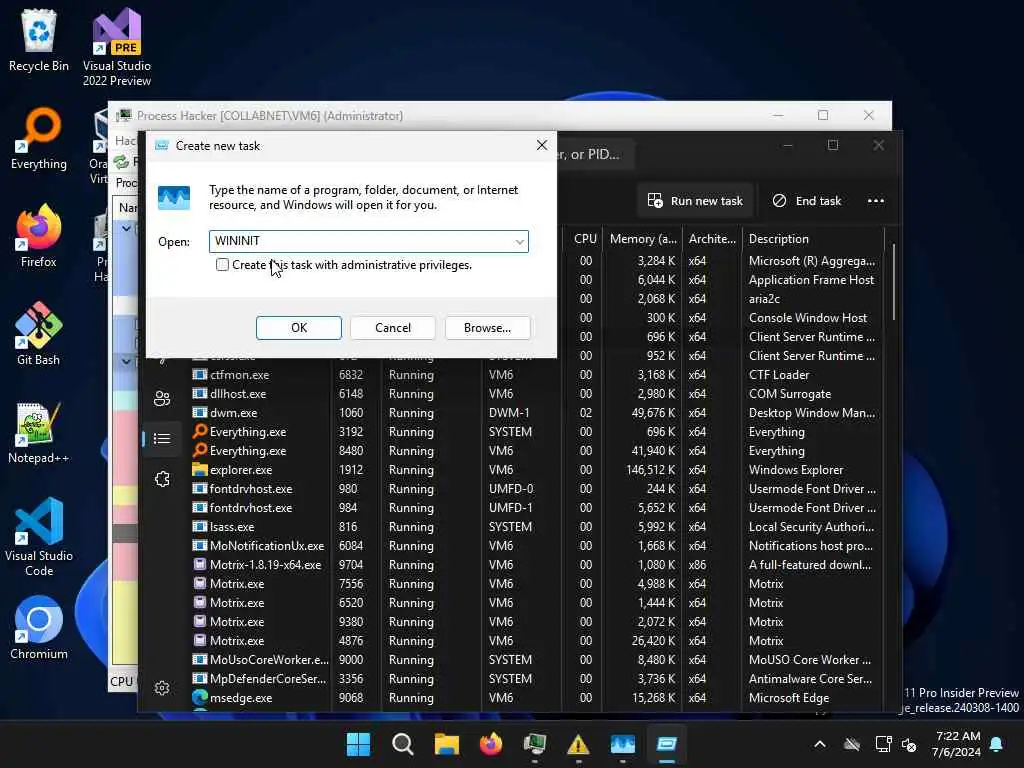This screenshot has width=1024, height=768.
Task: Select dwm.exe process row
Action: coord(536,413)
